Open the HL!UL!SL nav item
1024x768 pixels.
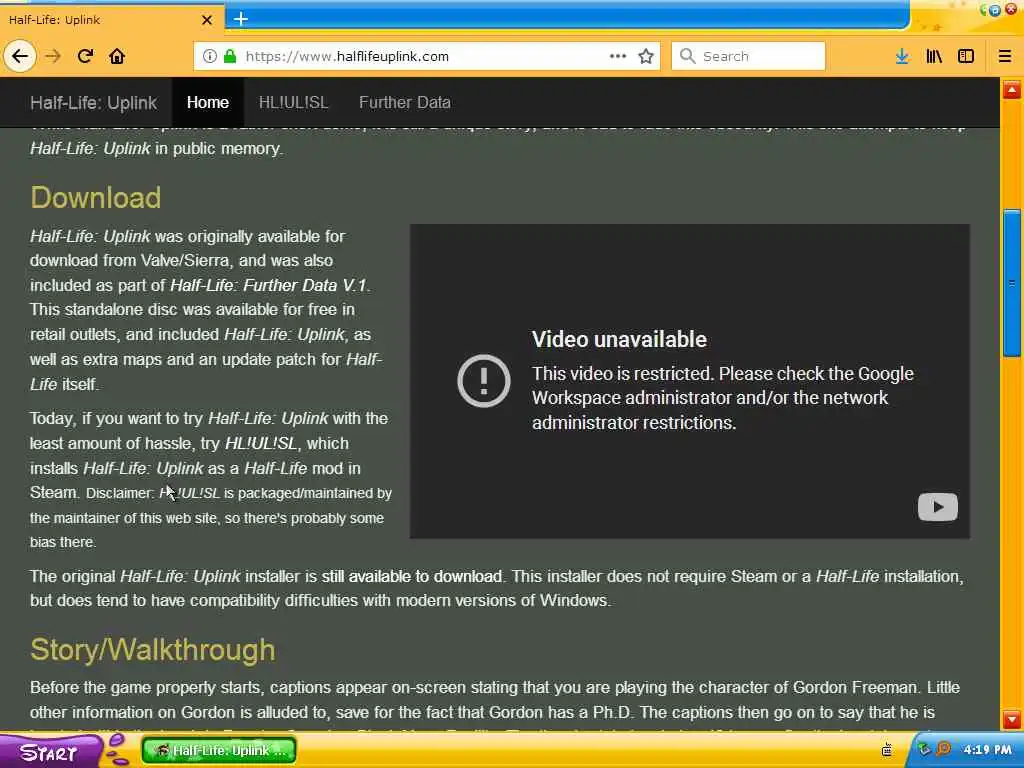pyautogui.click(x=293, y=103)
